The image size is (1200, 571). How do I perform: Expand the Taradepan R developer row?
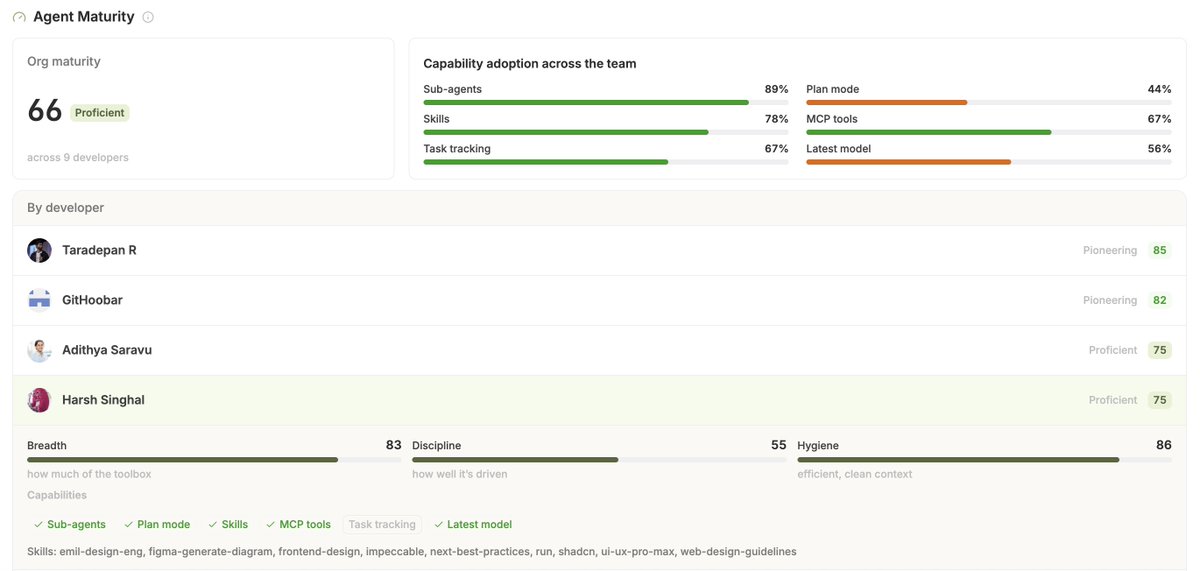tap(599, 250)
